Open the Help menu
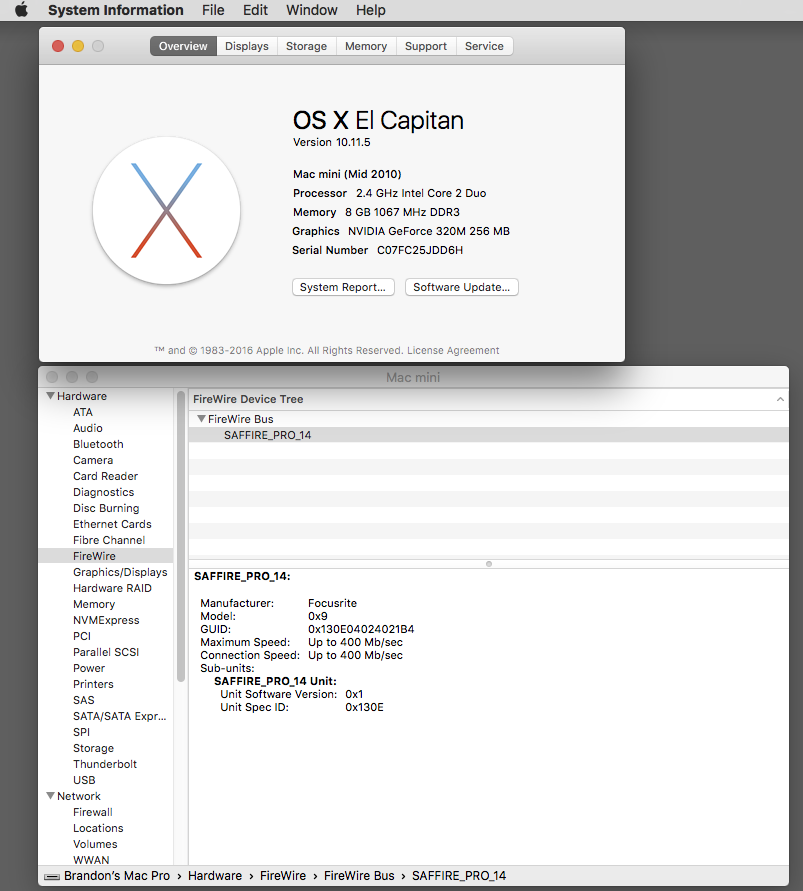Screen dimensions: 803x891 tap(371, 10)
